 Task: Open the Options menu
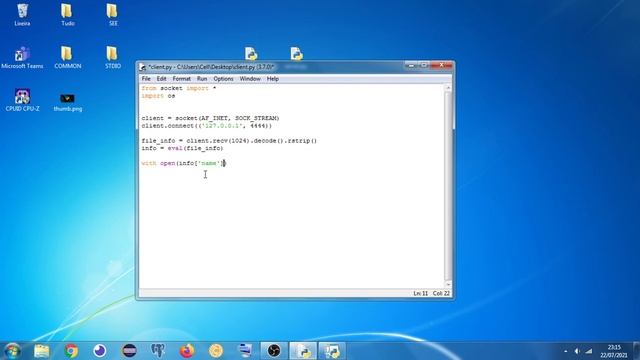click(223, 79)
